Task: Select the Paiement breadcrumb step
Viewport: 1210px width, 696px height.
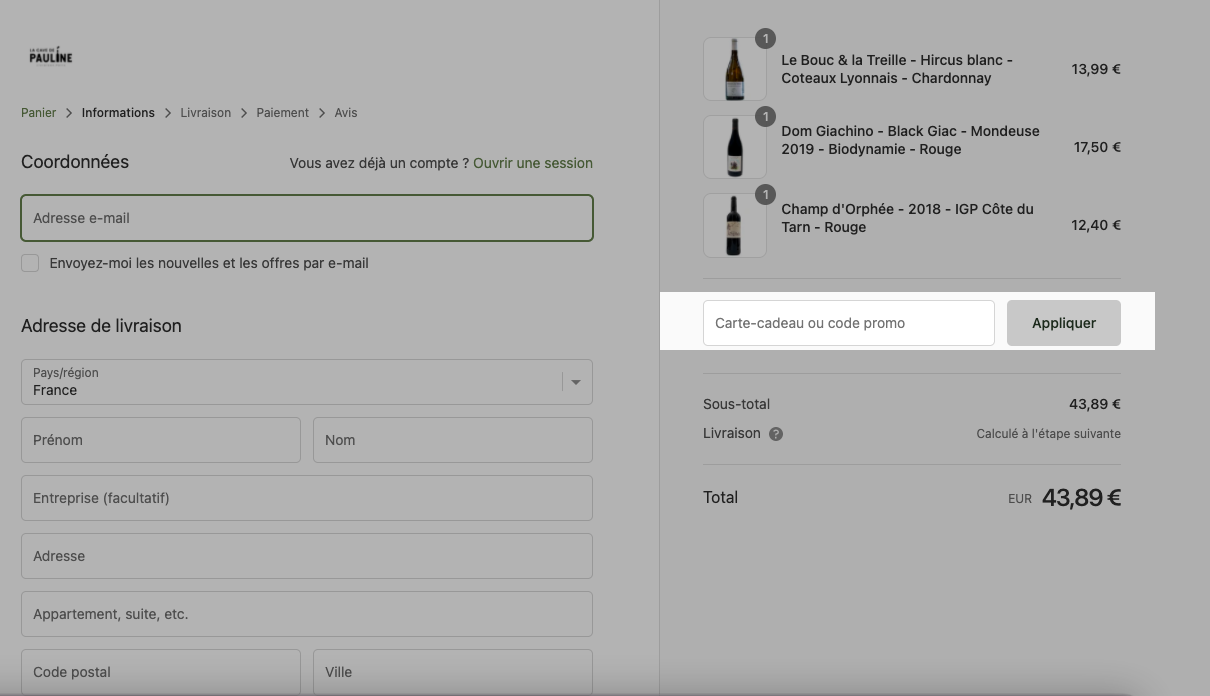Action: 283,113
